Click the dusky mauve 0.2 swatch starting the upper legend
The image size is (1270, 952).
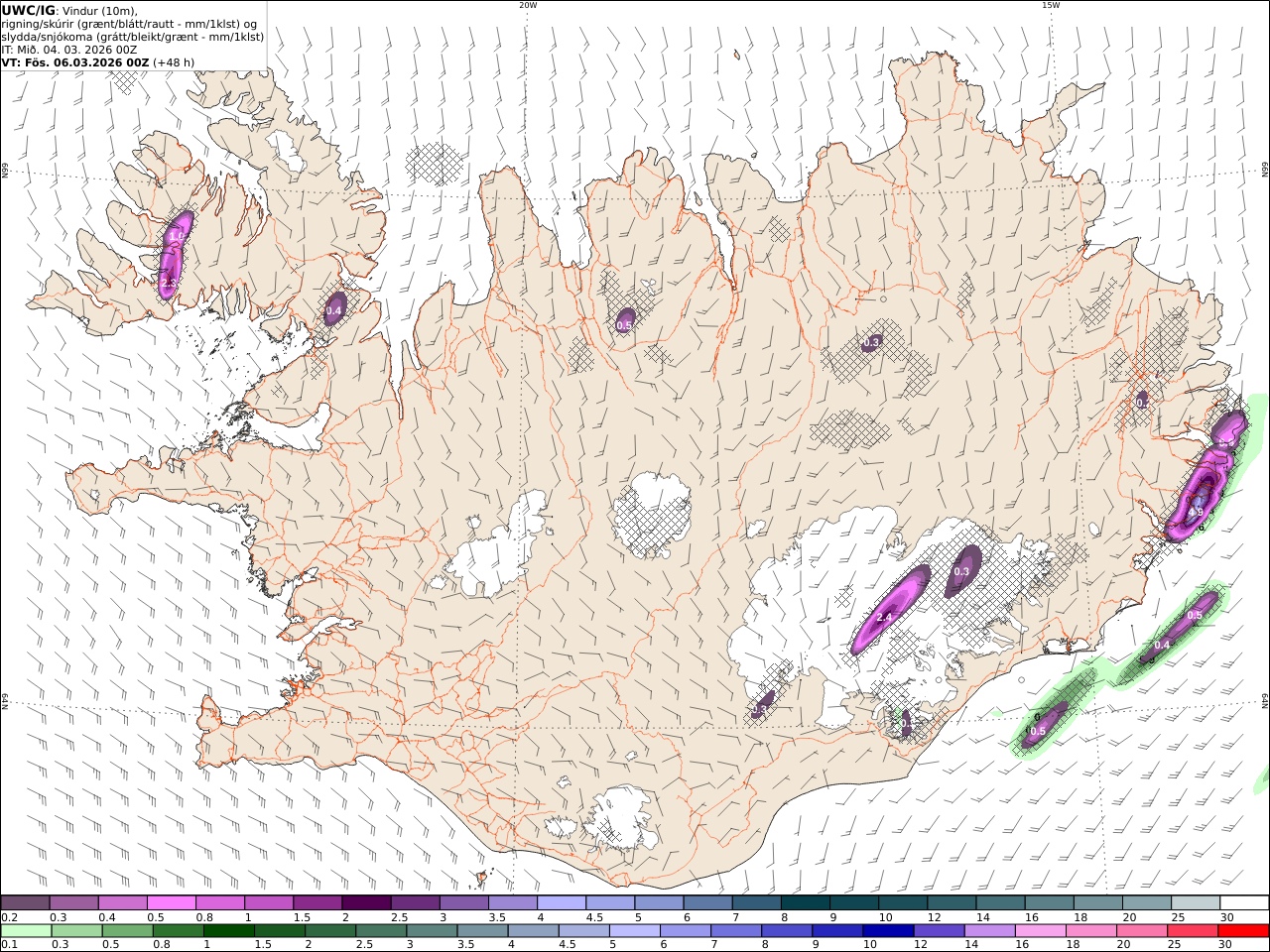click(x=25, y=902)
